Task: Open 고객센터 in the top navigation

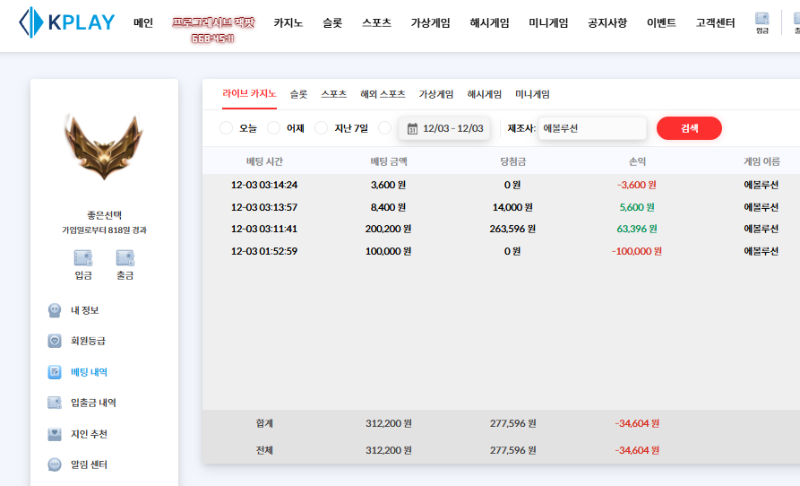Action: [715, 23]
